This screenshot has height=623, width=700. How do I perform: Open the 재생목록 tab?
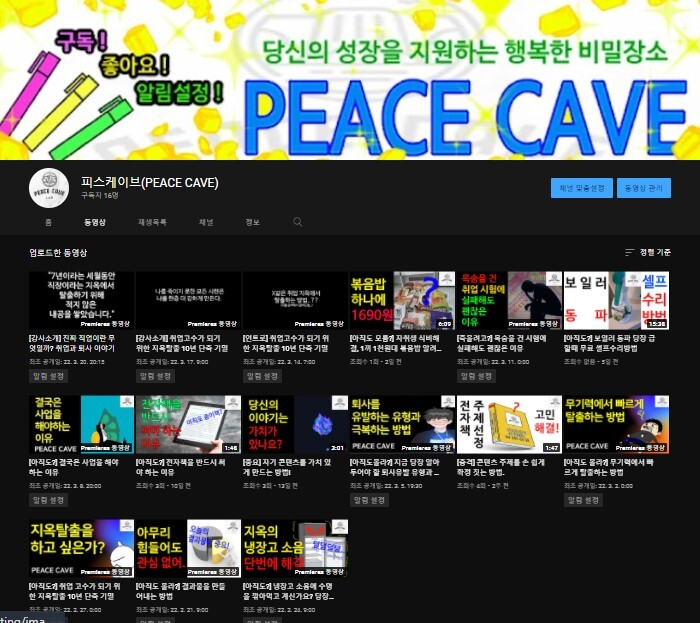(152, 222)
